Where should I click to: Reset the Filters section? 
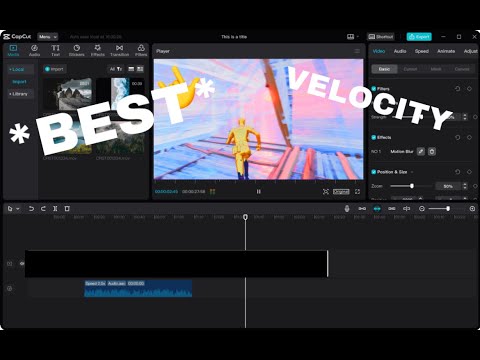[x=458, y=89]
